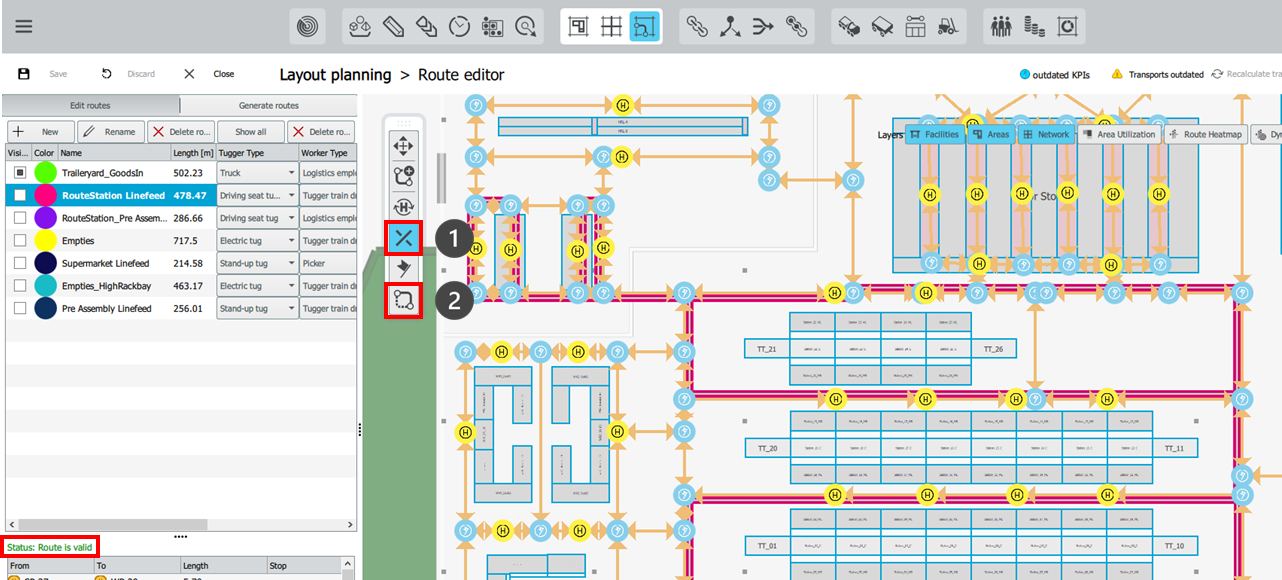This screenshot has height=580, width=1282.
Task: Click the Show all button
Action: click(x=251, y=131)
